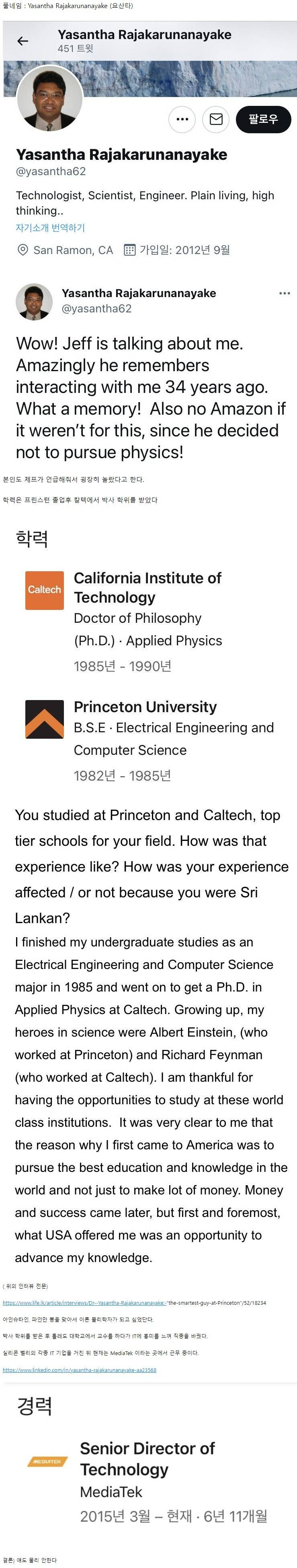Screen dimensions: 297x1568
Task: Tap the @yasantha62 handle in the tweet
Action: (96, 309)
